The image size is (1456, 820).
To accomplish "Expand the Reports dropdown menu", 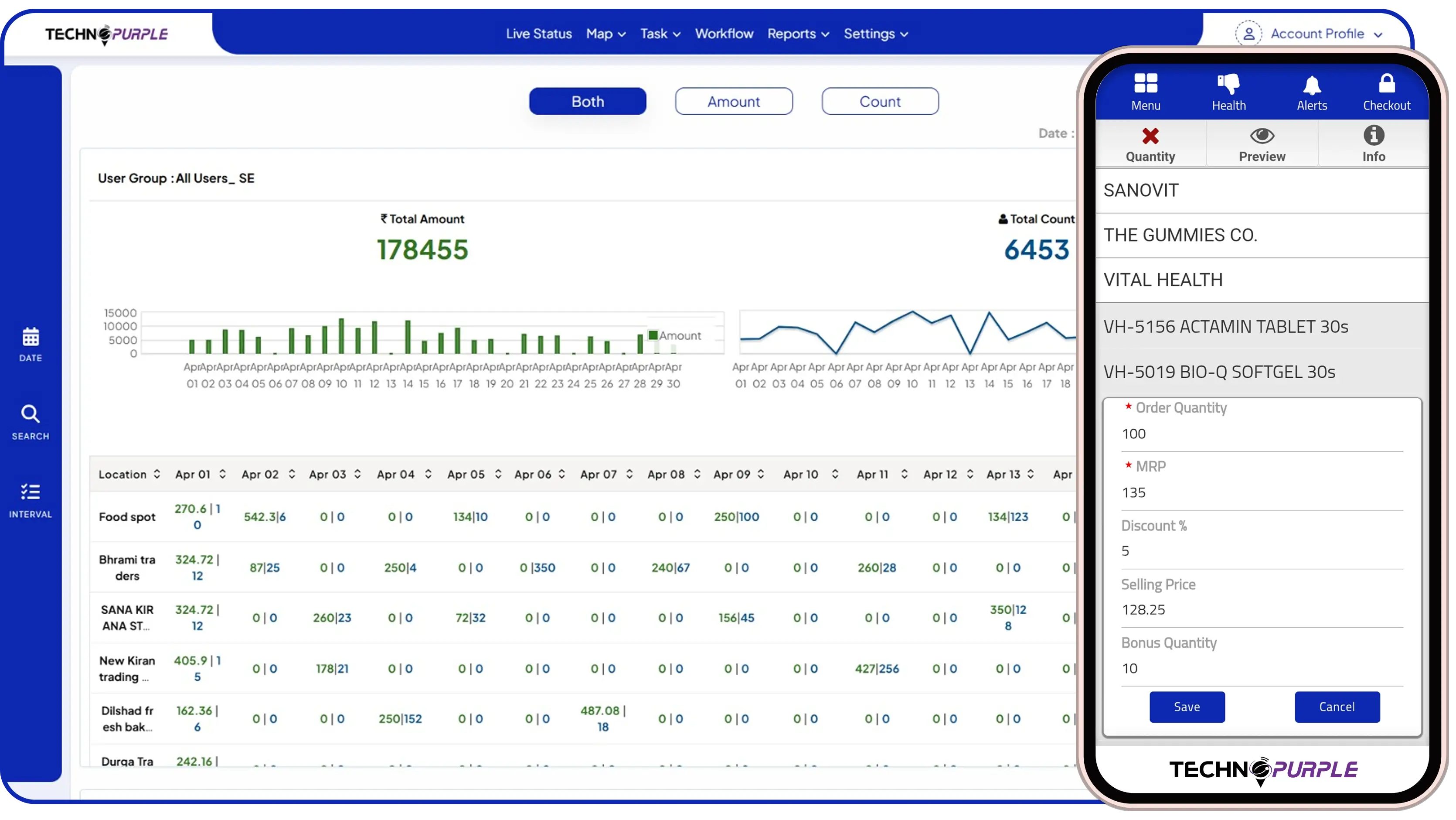I will click(x=797, y=34).
